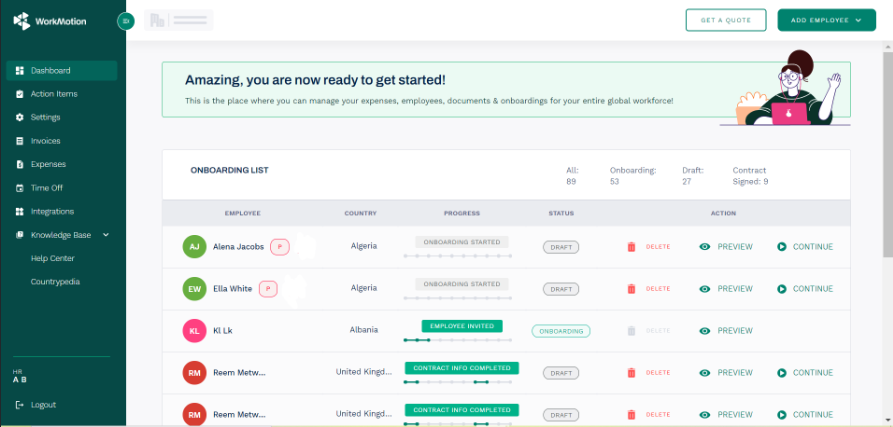
Task: Open the Invoices page from the sidebar
Action: coord(45,141)
